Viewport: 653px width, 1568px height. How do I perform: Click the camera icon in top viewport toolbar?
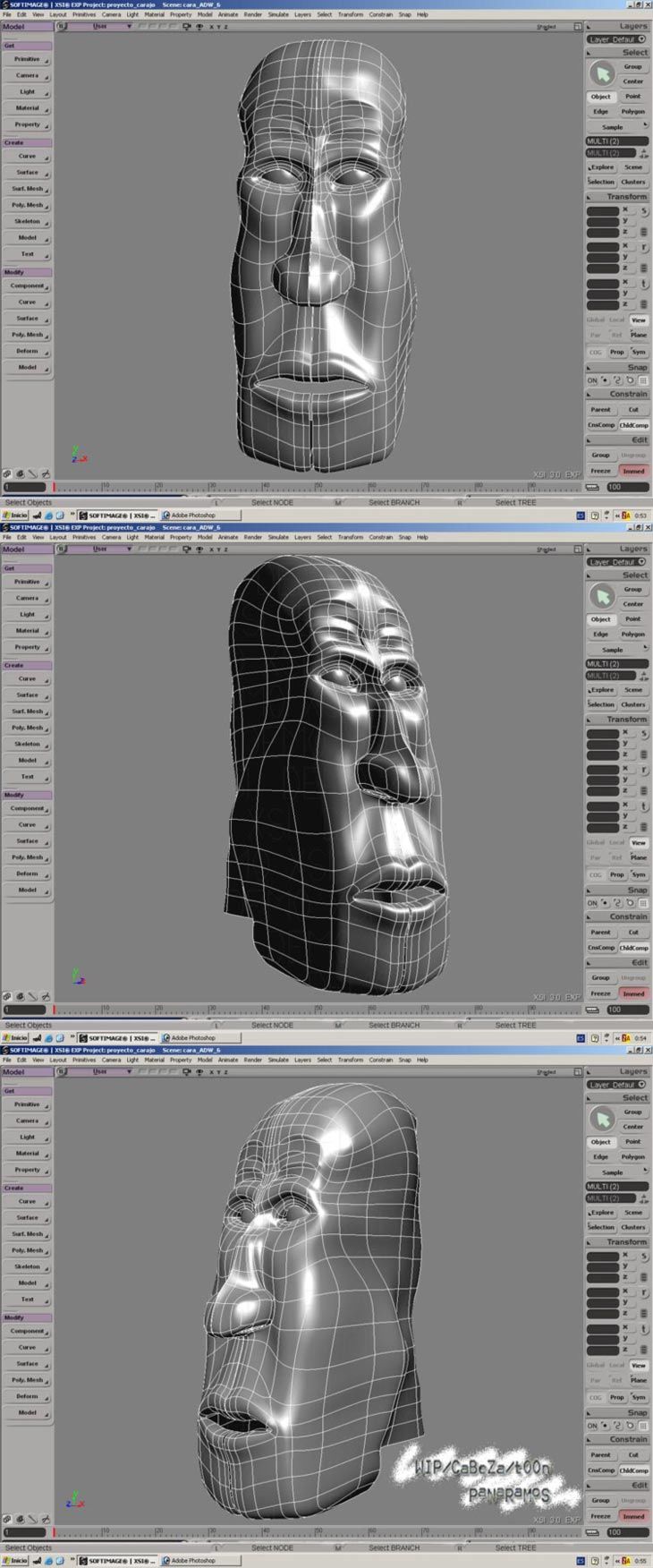point(186,27)
